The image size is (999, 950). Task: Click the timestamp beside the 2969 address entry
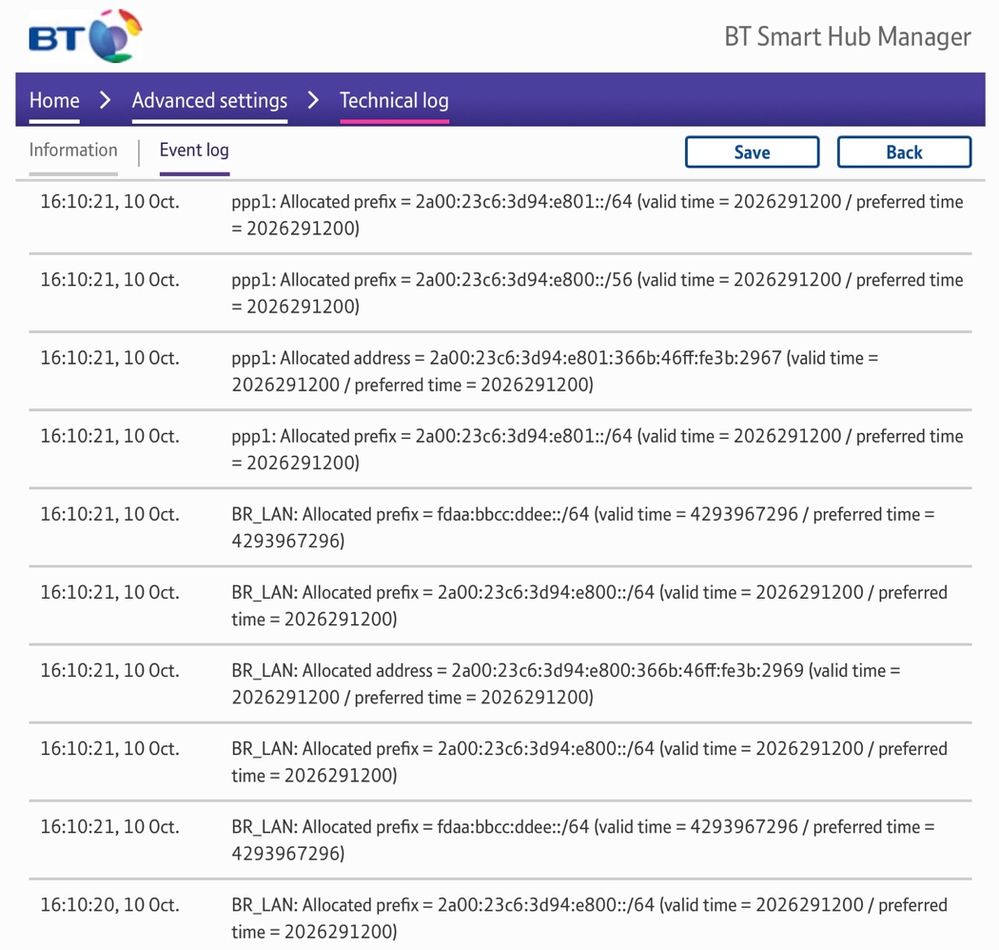(110, 671)
